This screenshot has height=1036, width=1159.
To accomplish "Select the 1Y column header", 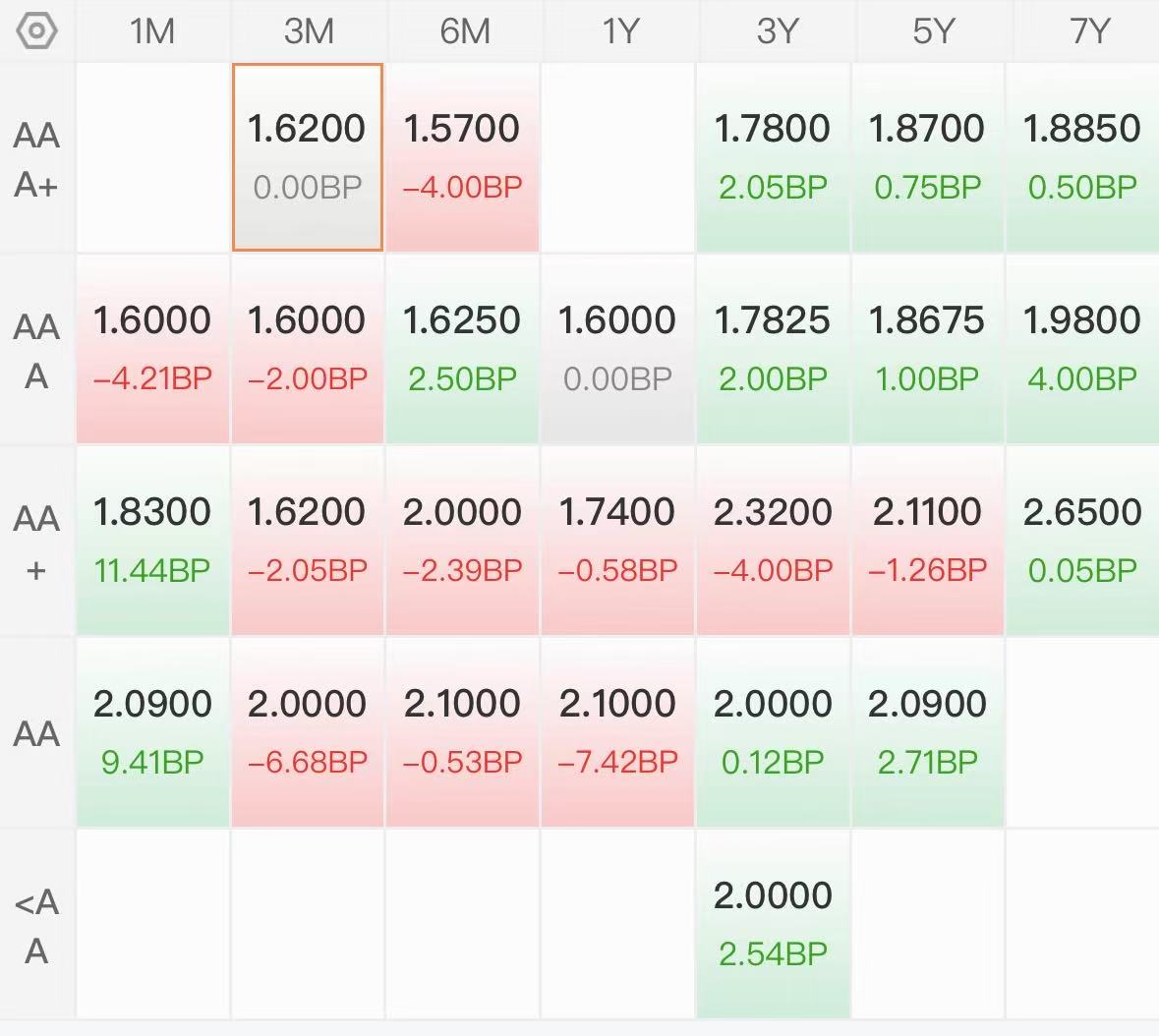I will [x=618, y=31].
